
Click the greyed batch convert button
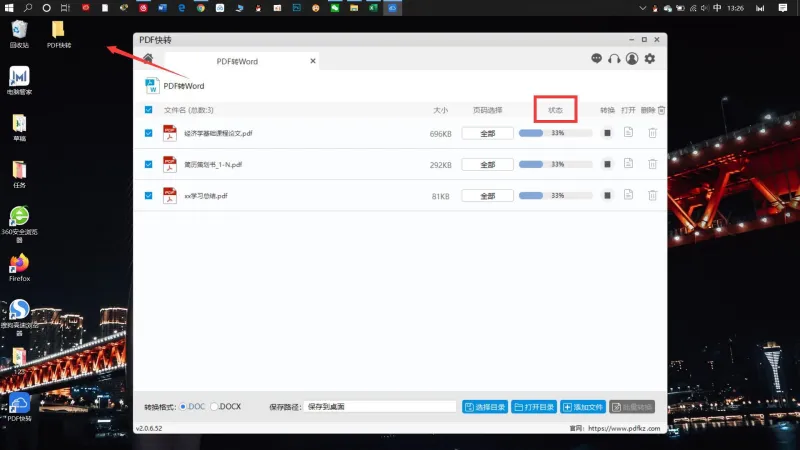point(632,407)
